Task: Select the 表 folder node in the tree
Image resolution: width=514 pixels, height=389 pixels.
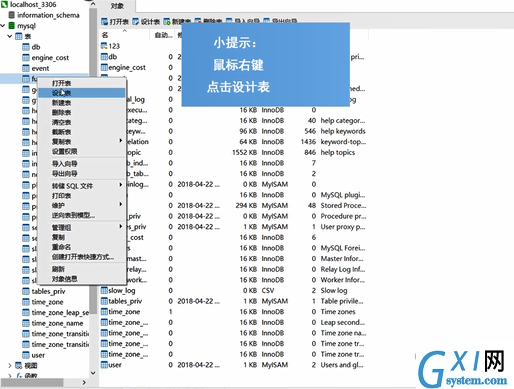Action: (23, 36)
